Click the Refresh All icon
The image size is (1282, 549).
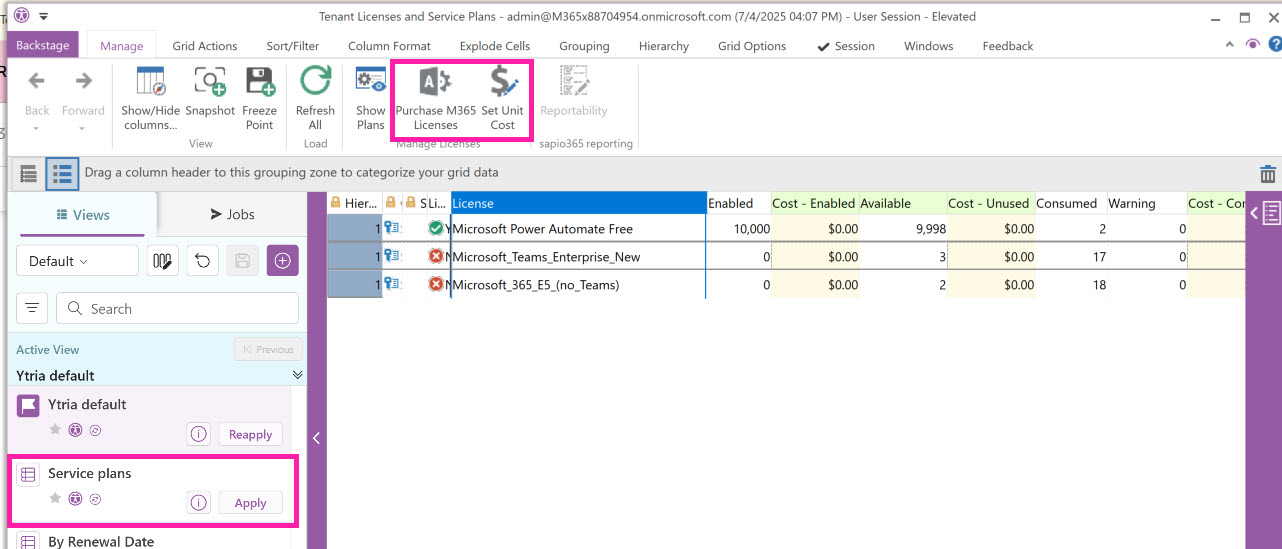point(315,98)
